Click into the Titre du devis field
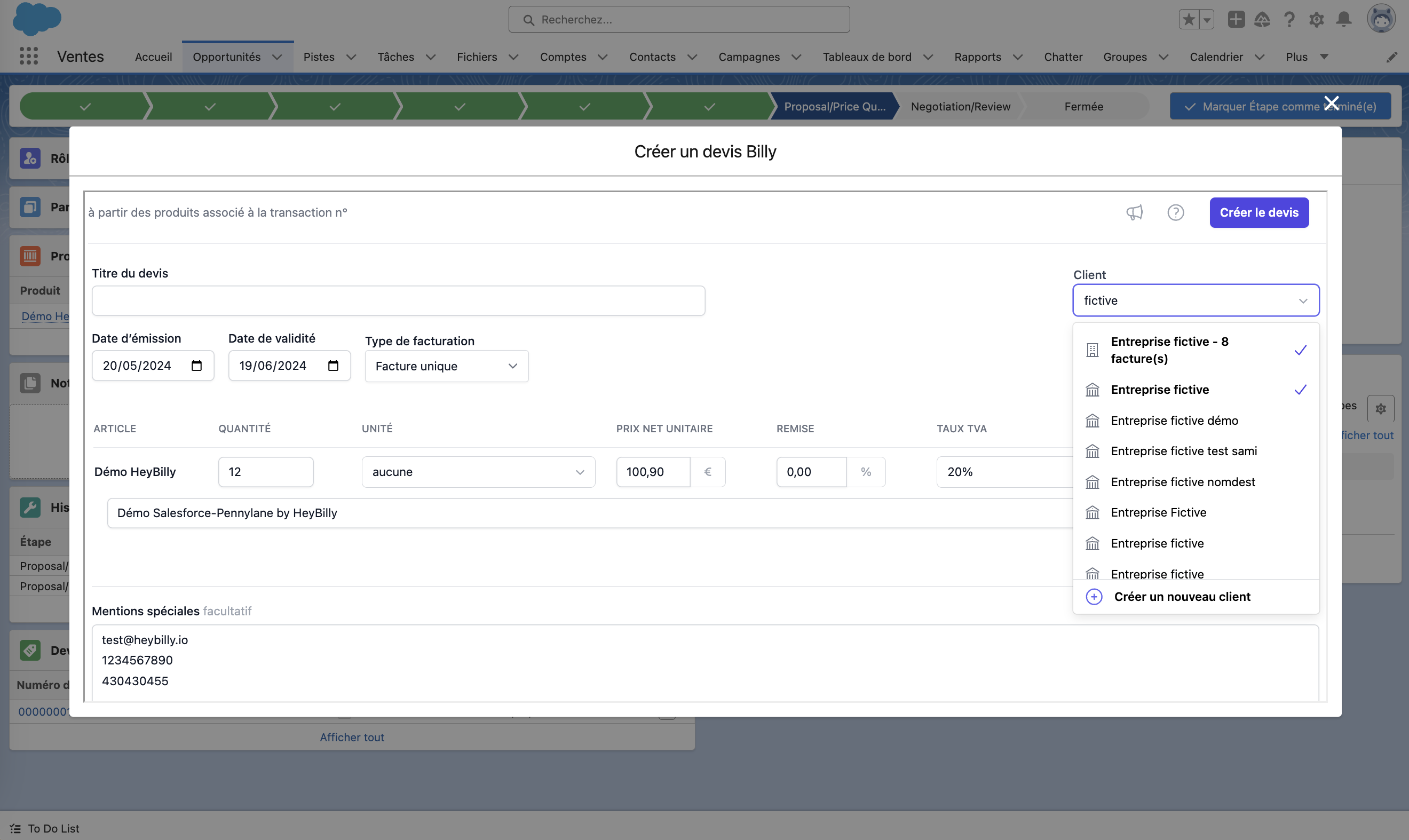Screen dimensions: 1409x840 (x=398, y=300)
